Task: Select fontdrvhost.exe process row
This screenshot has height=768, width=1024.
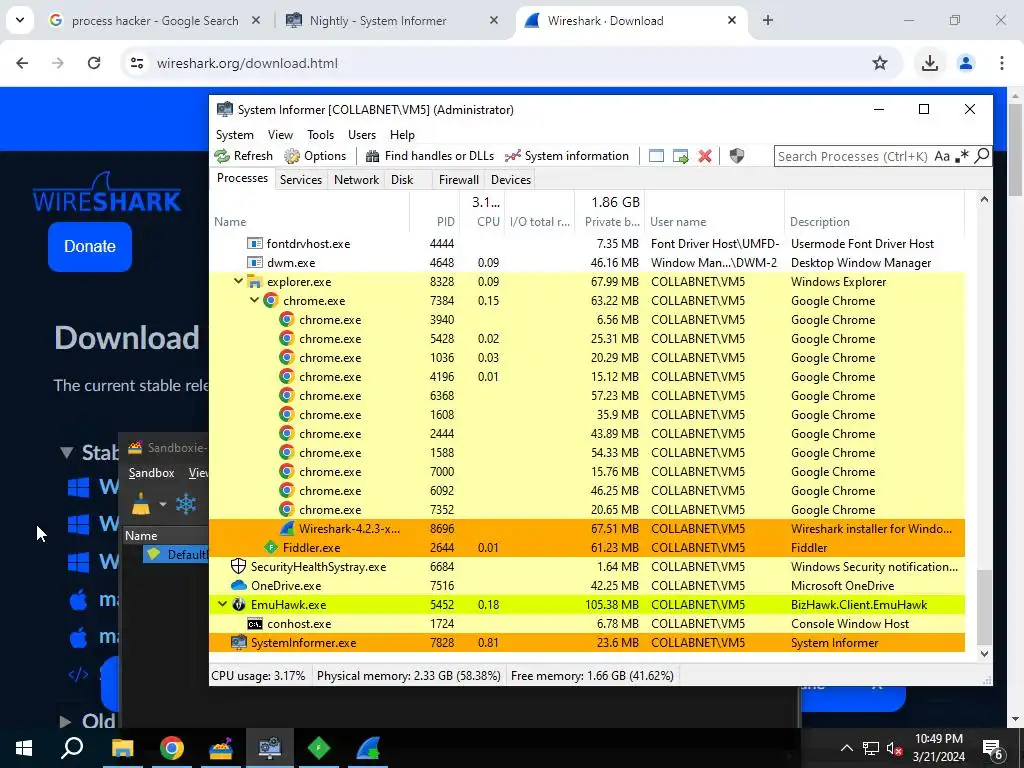Action: pyautogui.click(x=586, y=244)
